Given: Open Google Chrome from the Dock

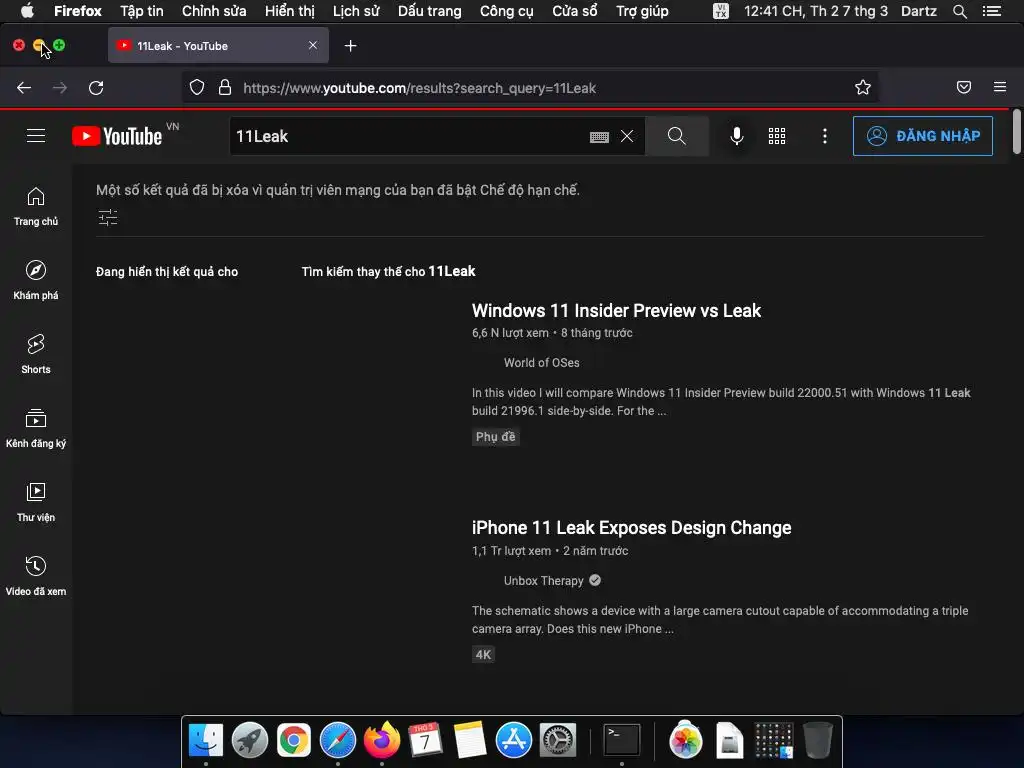Looking at the screenshot, I should click(293, 741).
